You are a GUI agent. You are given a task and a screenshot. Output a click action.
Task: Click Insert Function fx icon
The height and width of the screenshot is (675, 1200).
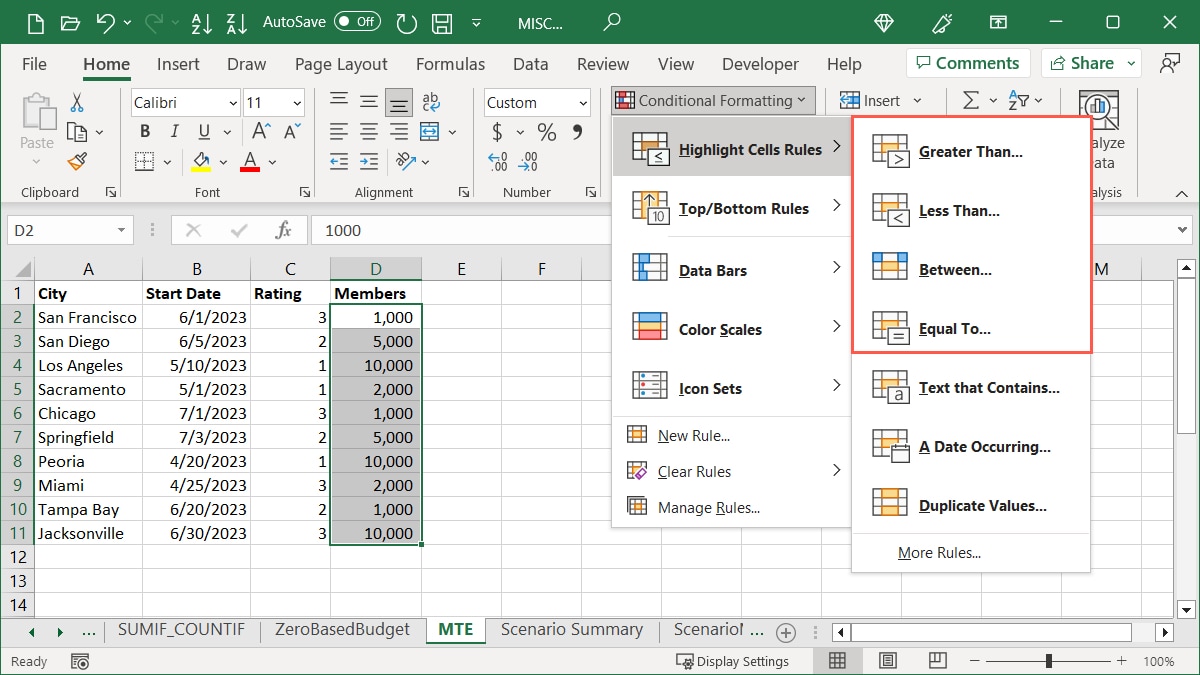click(284, 231)
